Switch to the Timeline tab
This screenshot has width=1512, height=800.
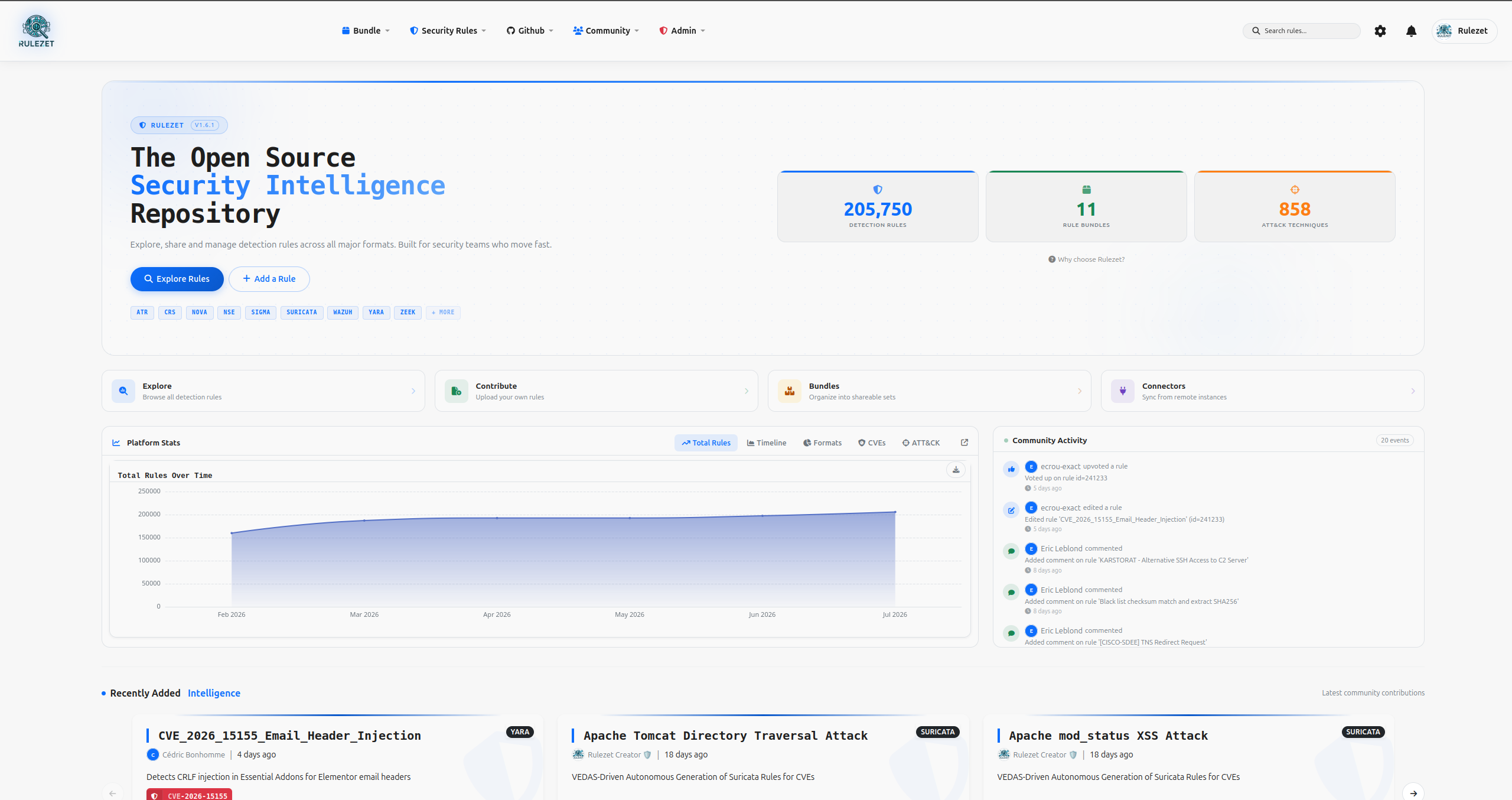tap(767, 443)
